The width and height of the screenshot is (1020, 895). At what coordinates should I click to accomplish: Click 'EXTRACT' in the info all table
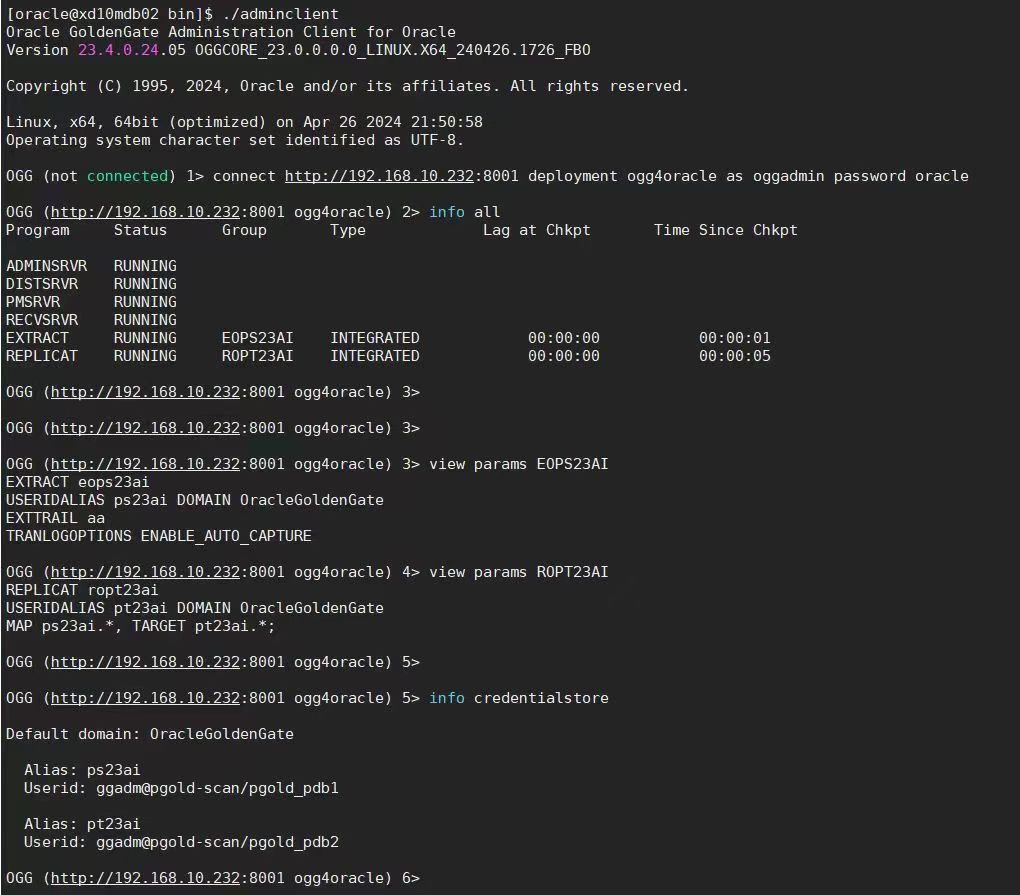tap(37, 338)
